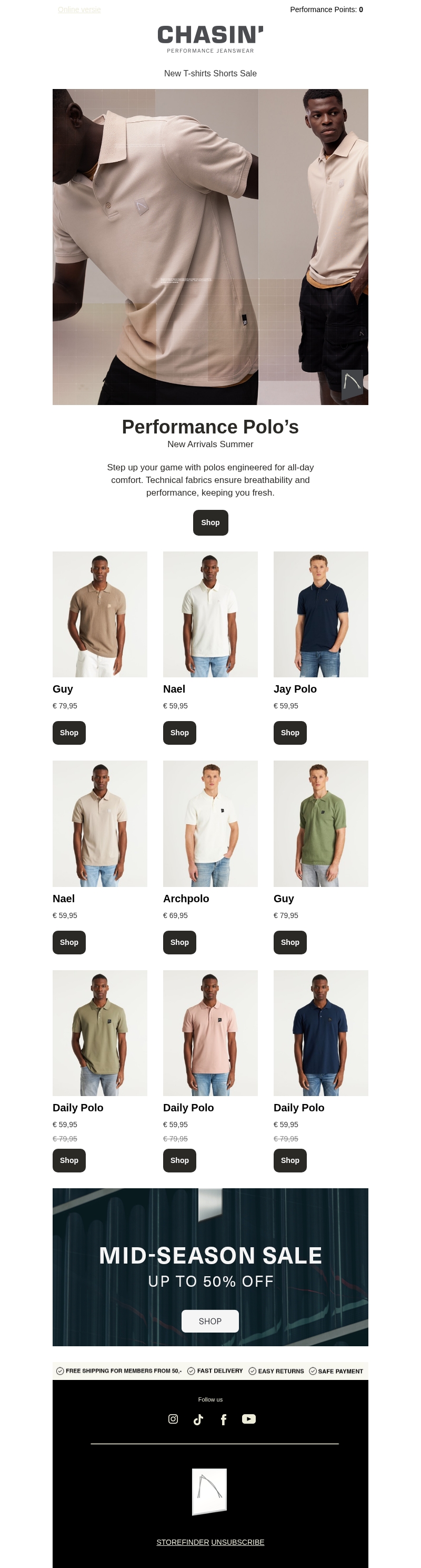The image size is (421, 1568).
Task: Click the Shop button under Archpolo
Action: click(x=179, y=942)
